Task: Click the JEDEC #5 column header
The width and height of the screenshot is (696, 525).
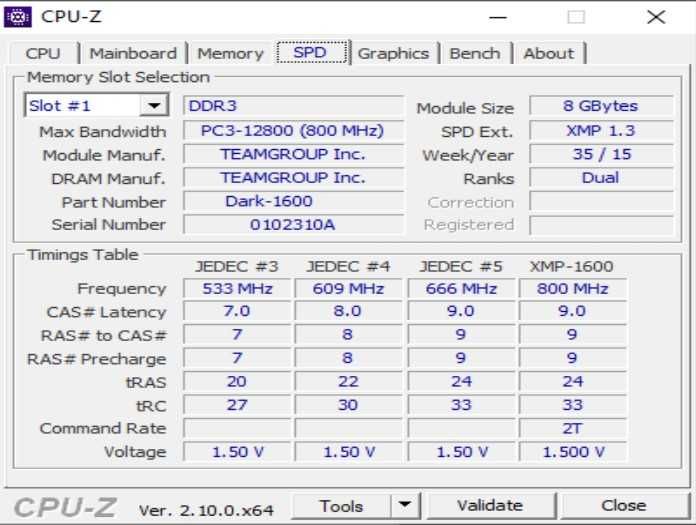Action: (x=461, y=266)
